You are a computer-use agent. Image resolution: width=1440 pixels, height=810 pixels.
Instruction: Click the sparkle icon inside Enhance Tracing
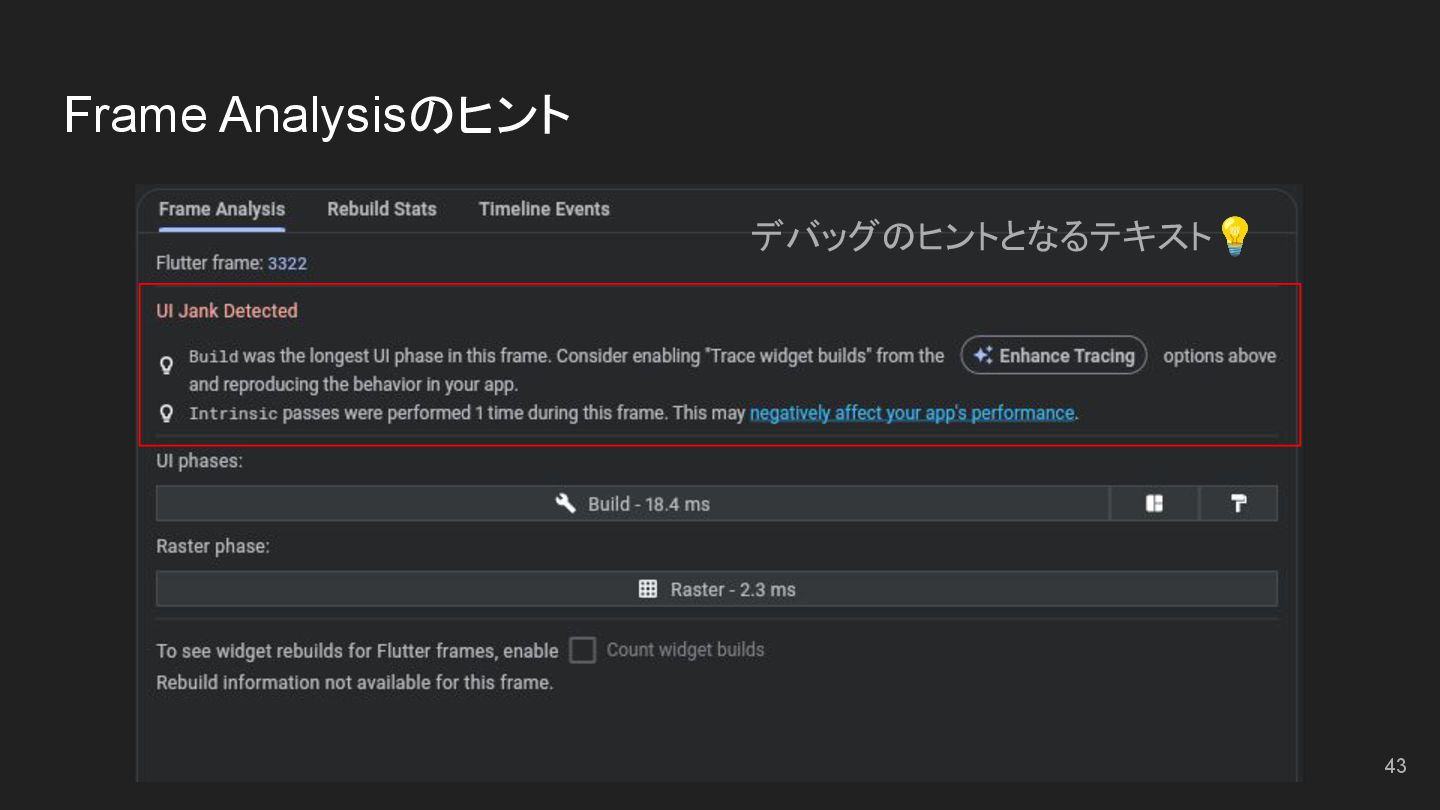(983, 356)
